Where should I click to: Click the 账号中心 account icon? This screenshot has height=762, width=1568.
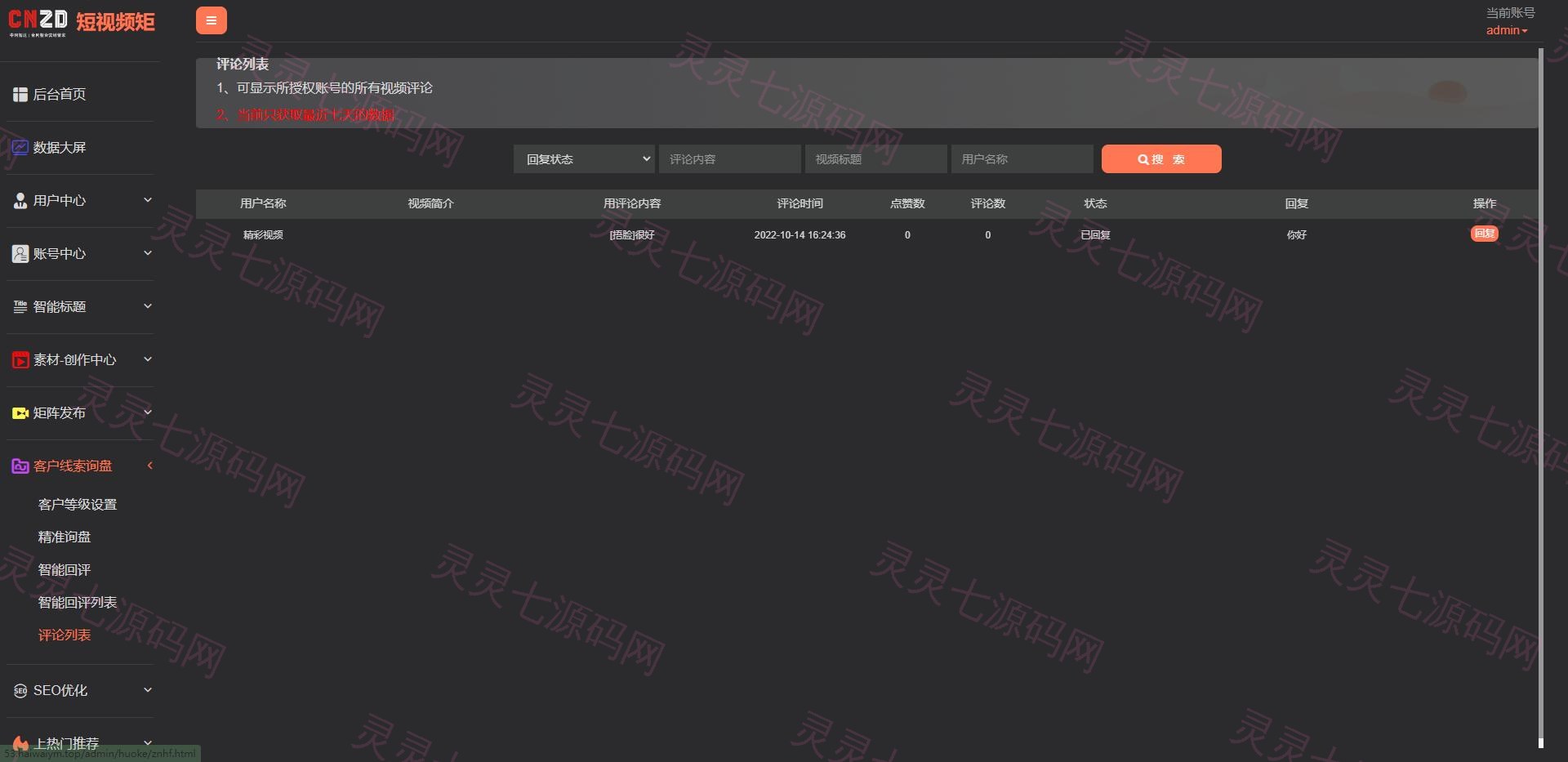20,254
